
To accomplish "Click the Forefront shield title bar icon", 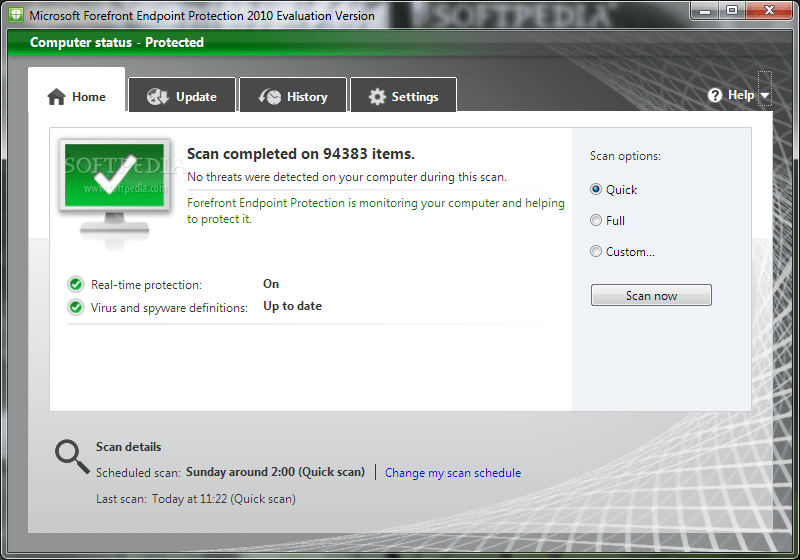I will [16, 14].
